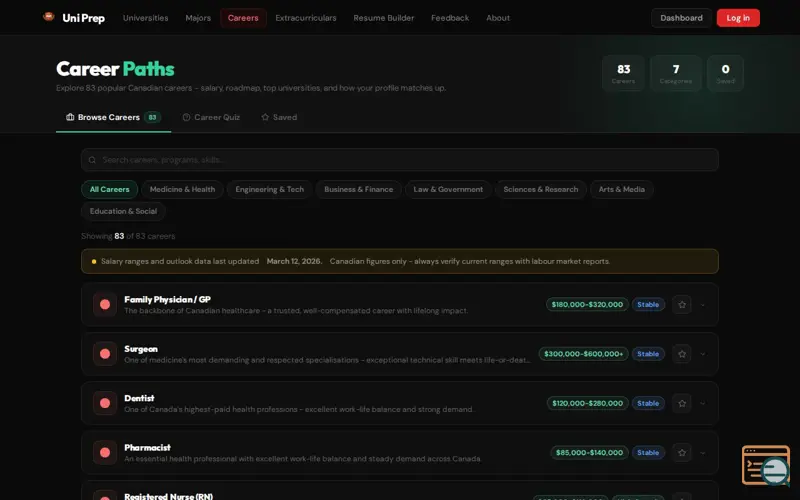Star the Pharmacist career
This screenshot has width=800, height=500.
tap(682, 453)
